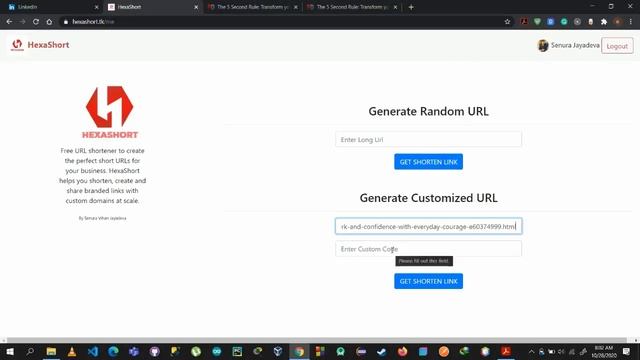The width and height of the screenshot is (640, 360).
Task: Switch to the second 5 Second Rule tab
Action: [x=352, y=7]
